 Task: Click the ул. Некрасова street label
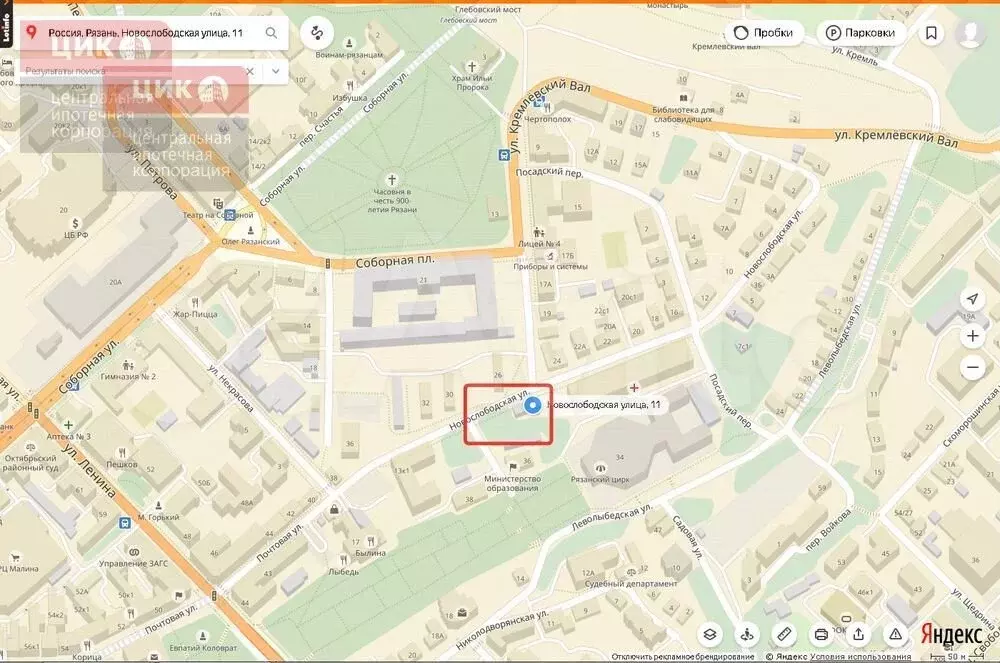click(x=230, y=388)
